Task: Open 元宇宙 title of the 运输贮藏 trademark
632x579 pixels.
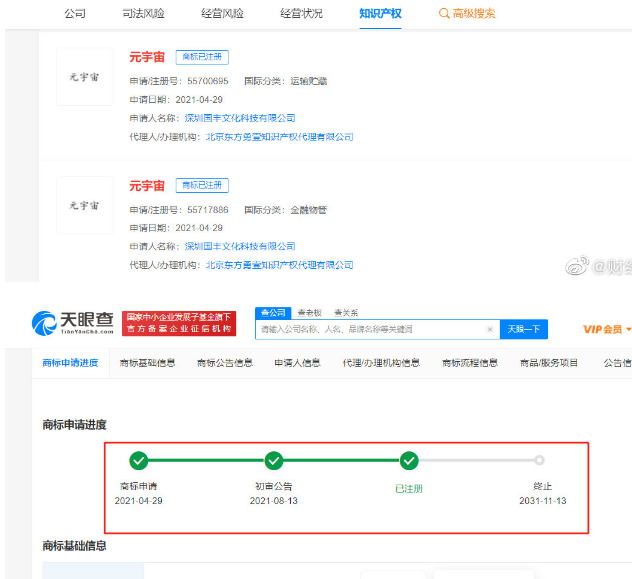Action: (147, 57)
